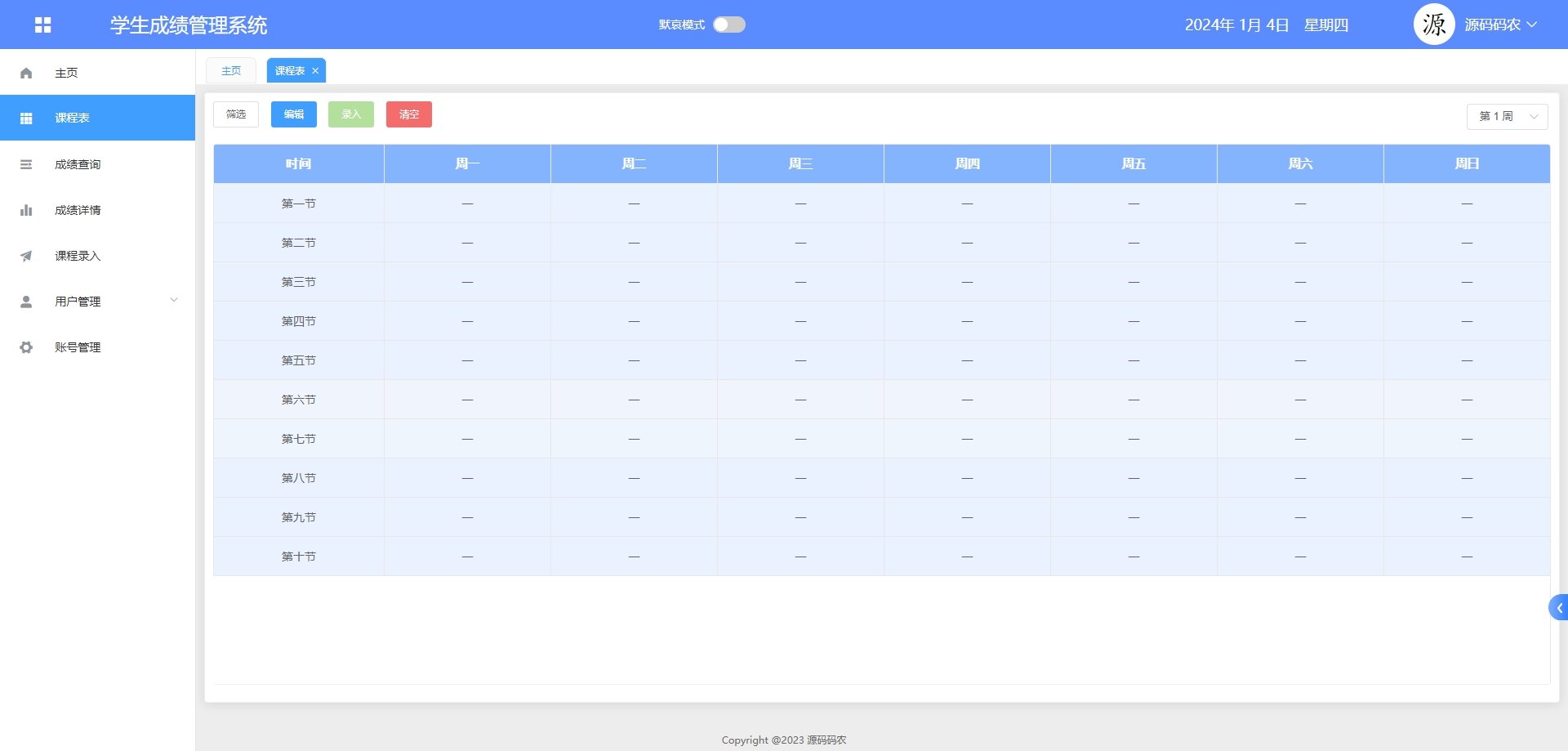Click the 课程录入 paper plane icon
Image resolution: width=1568 pixels, height=751 pixels.
point(26,256)
